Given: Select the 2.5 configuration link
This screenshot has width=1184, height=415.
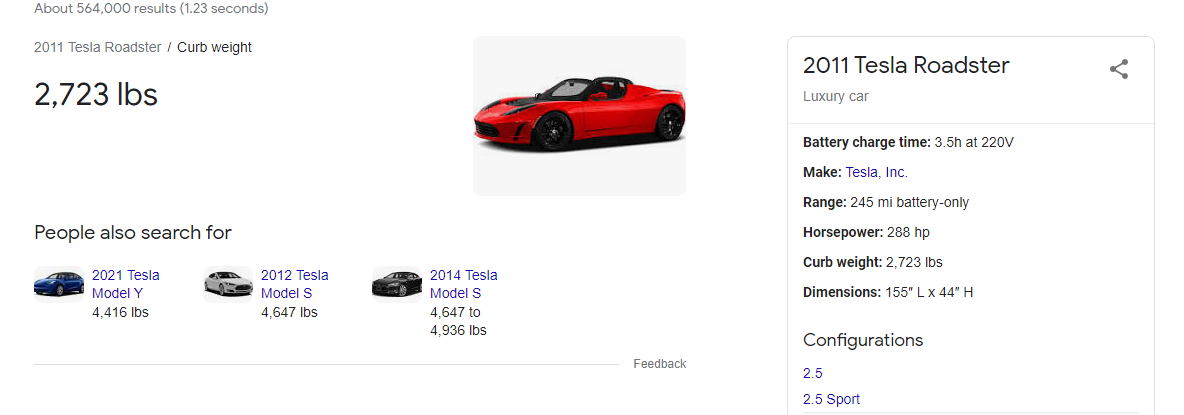Looking at the screenshot, I should (x=812, y=373).
